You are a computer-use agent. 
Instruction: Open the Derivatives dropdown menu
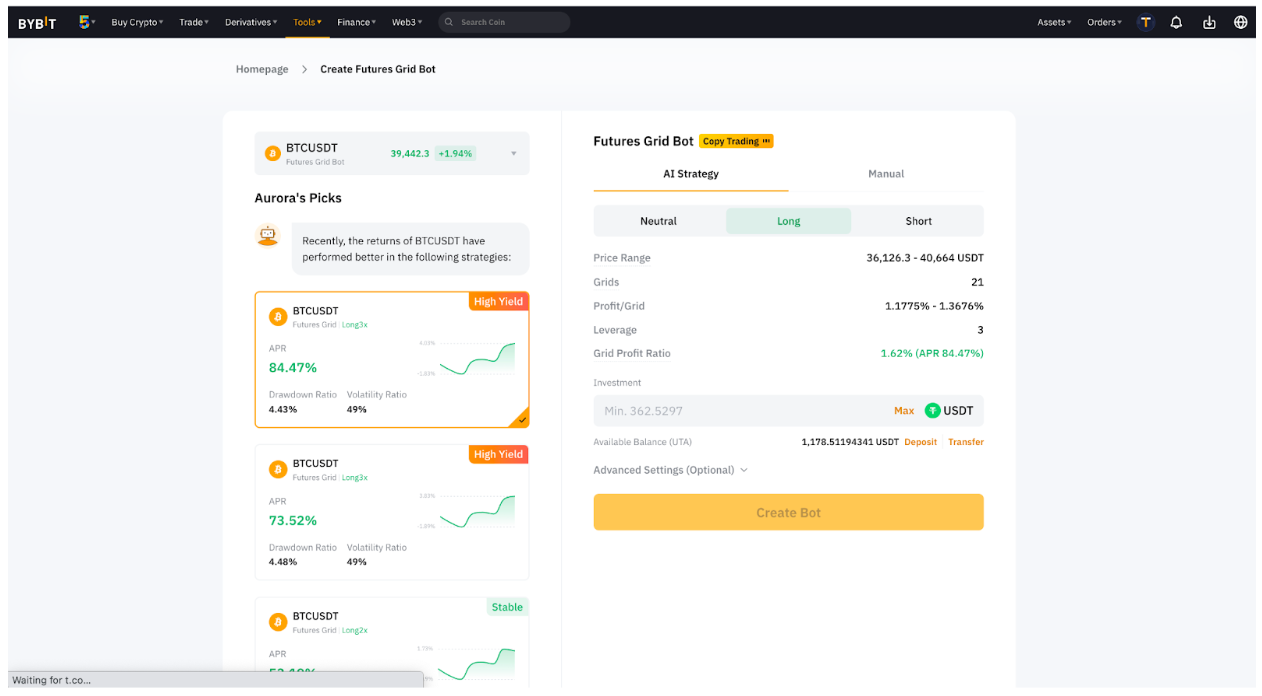(252, 22)
